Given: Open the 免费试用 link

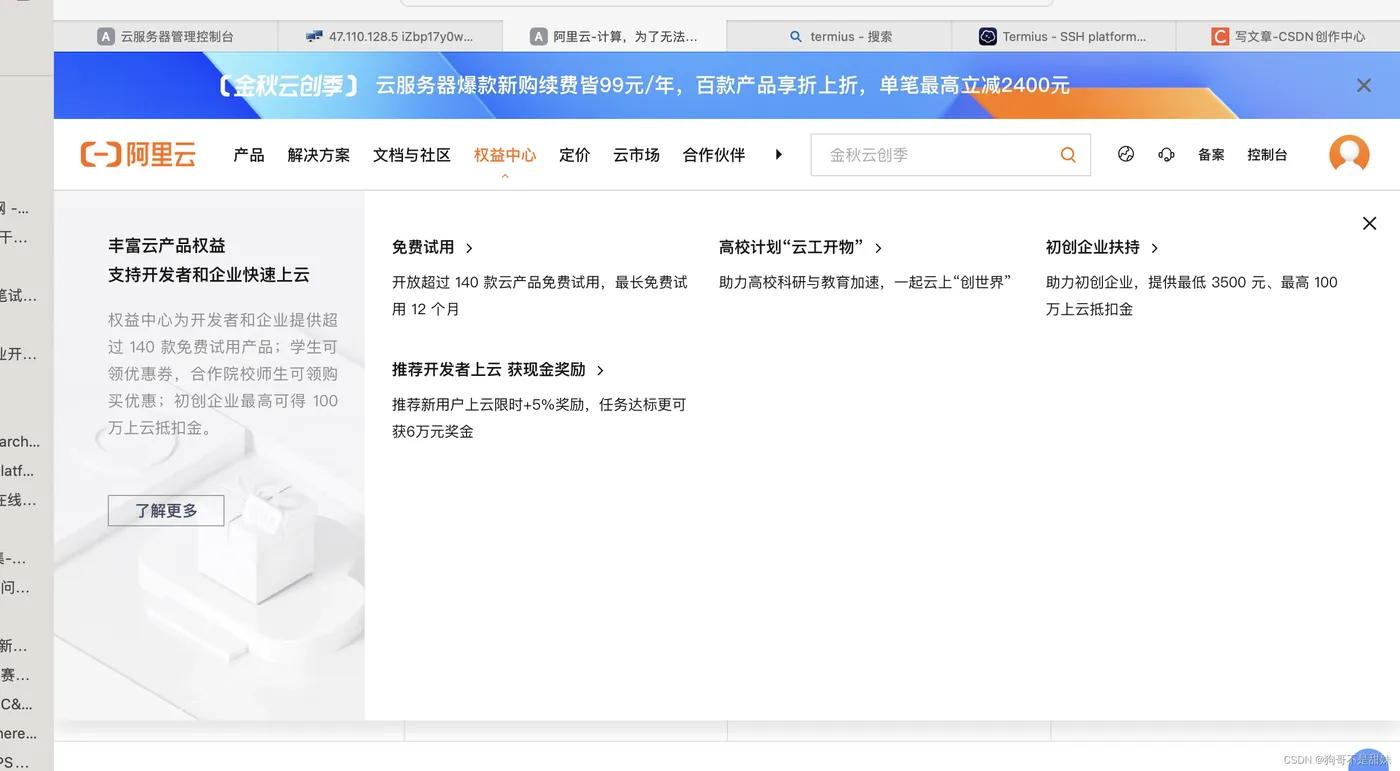Looking at the screenshot, I should click(433, 247).
